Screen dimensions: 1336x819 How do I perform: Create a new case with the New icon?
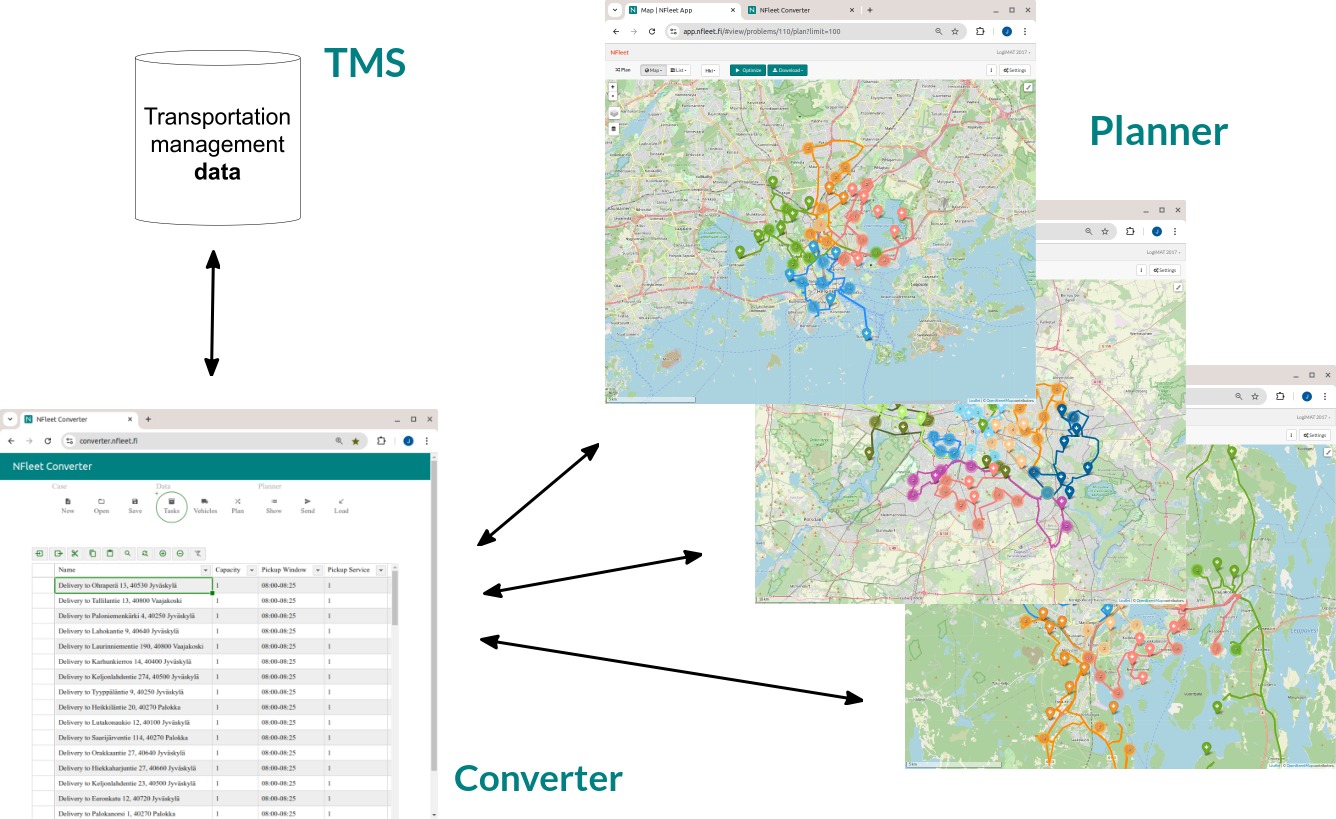point(68,505)
